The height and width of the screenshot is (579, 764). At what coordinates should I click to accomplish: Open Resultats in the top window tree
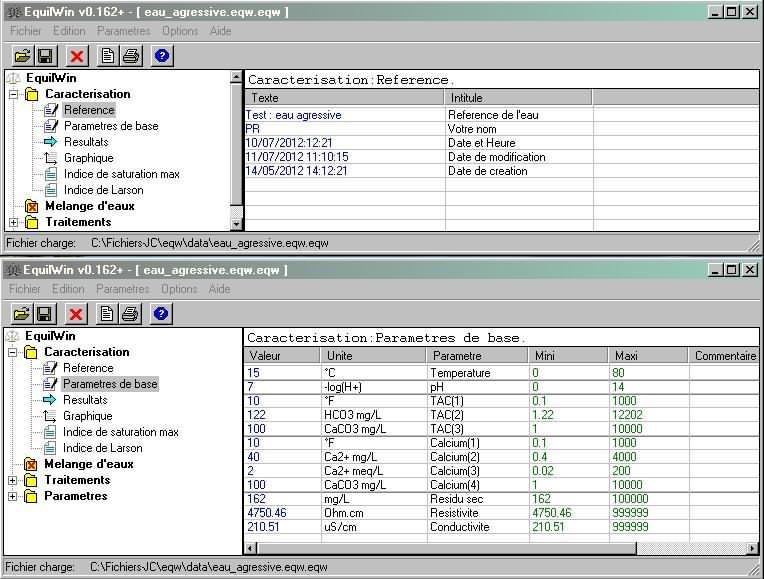pos(86,142)
